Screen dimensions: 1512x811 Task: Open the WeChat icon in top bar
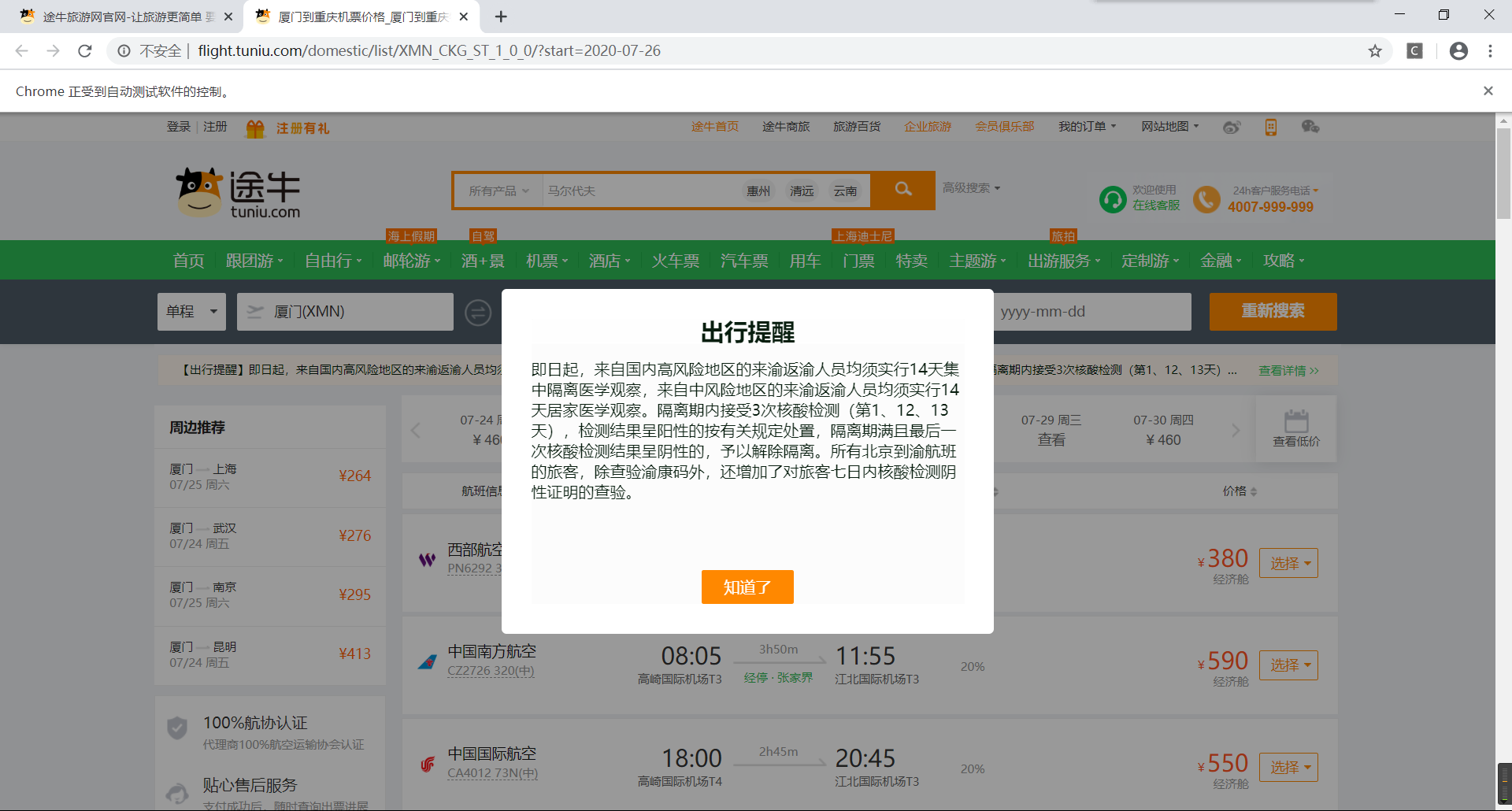[x=1310, y=127]
